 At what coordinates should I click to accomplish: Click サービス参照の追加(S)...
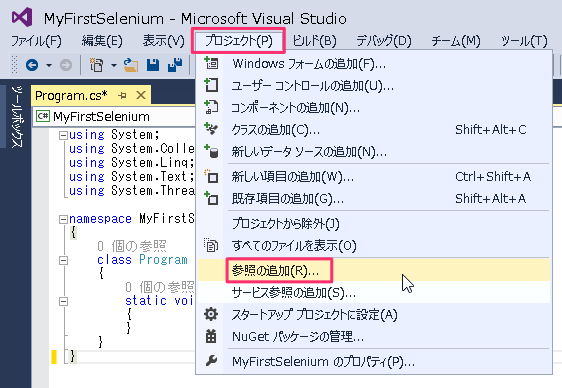374,293
